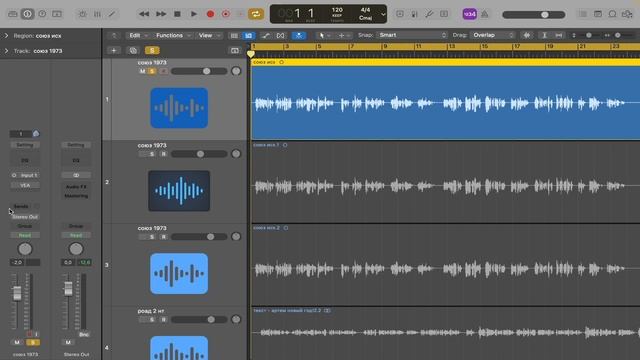This screenshot has height=360, width=640.
Task: Mute track 1 with M button
Action: 142,71
